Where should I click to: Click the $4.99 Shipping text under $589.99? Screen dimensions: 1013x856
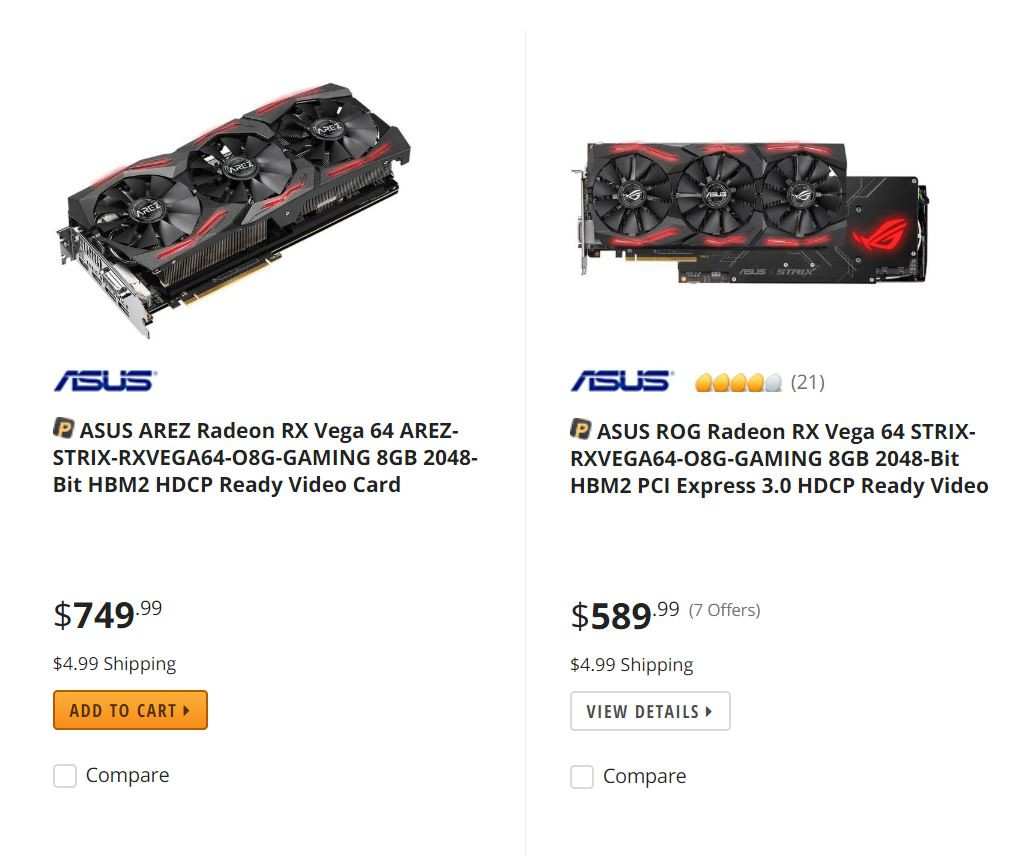pyautogui.click(x=631, y=665)
